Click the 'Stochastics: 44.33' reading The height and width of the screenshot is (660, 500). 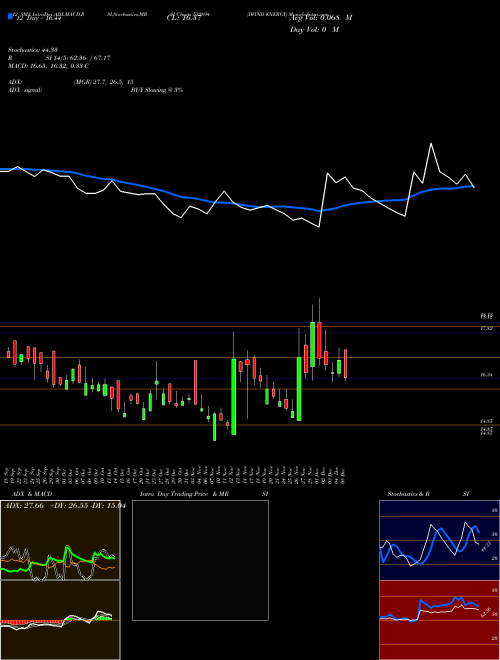32,50
